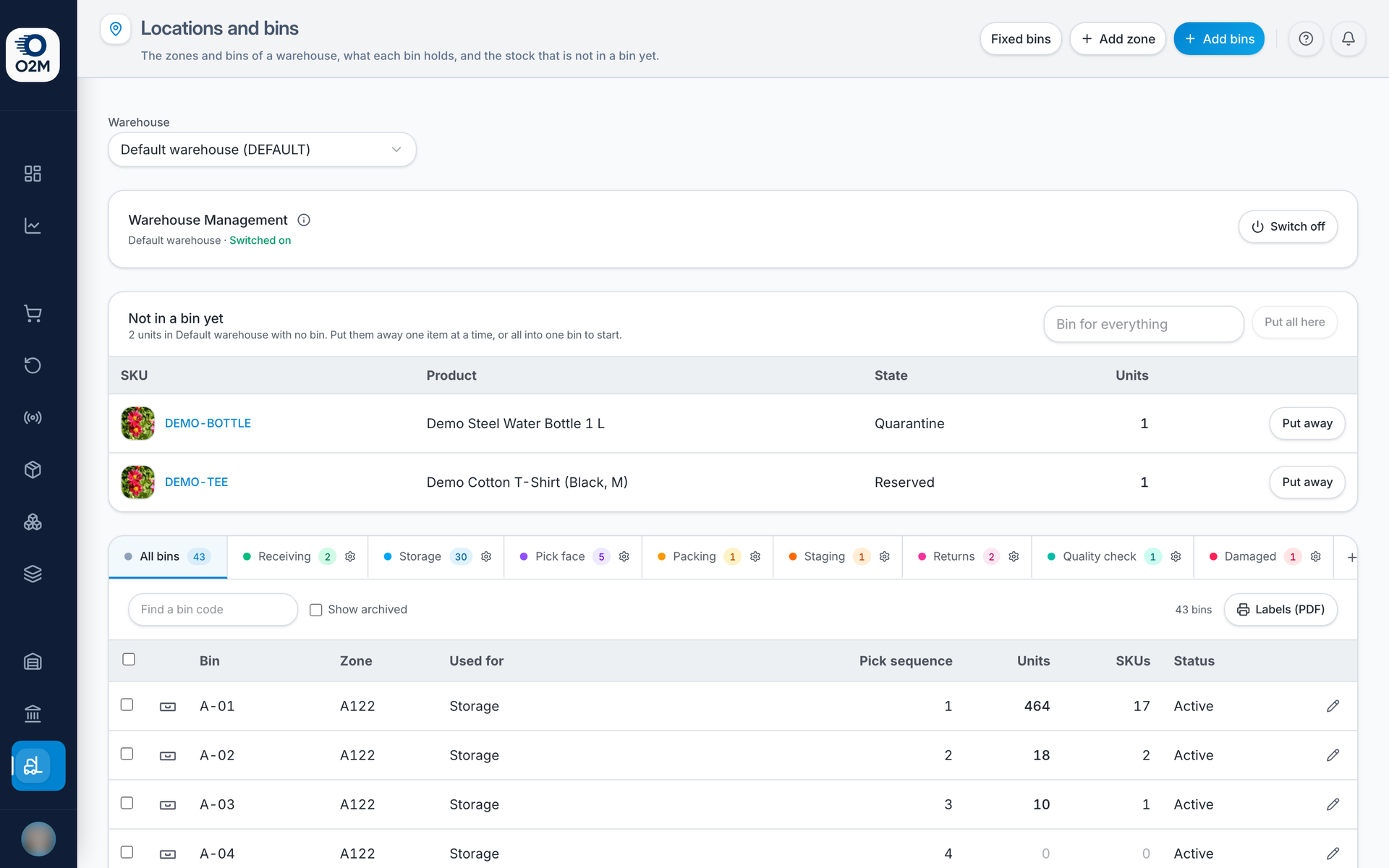Open Pick face zone settings gear

624,556
